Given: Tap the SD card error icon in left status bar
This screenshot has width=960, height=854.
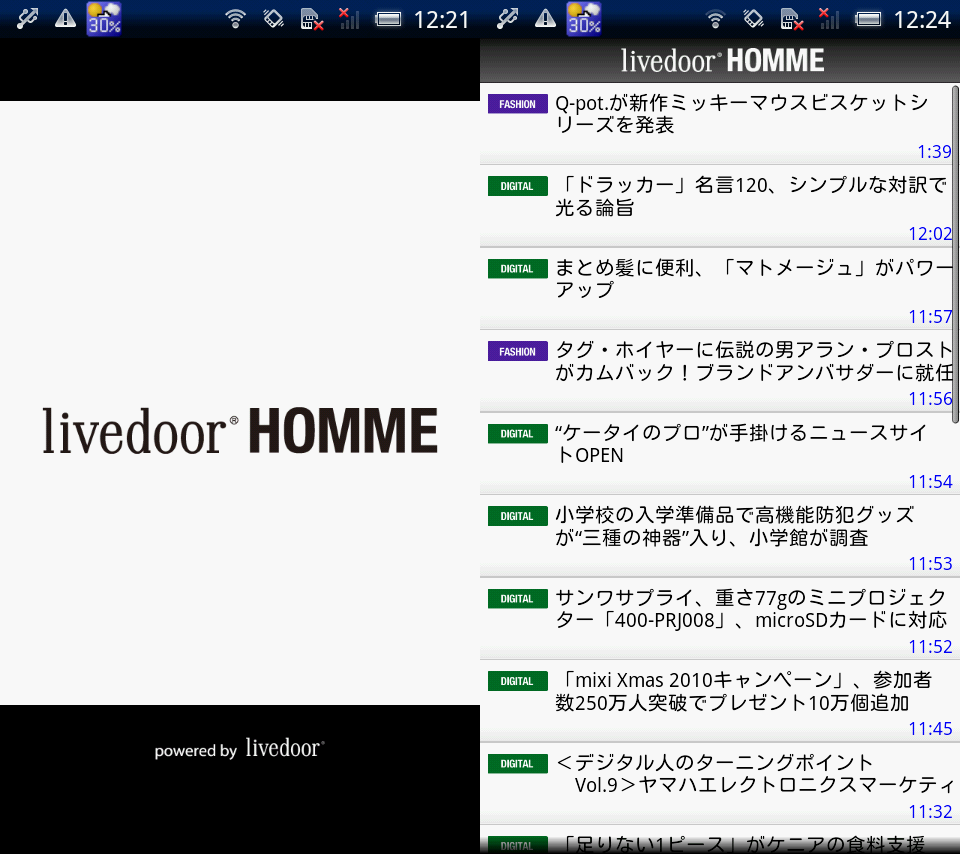Looking at the screenshot, I should point(312,20).
